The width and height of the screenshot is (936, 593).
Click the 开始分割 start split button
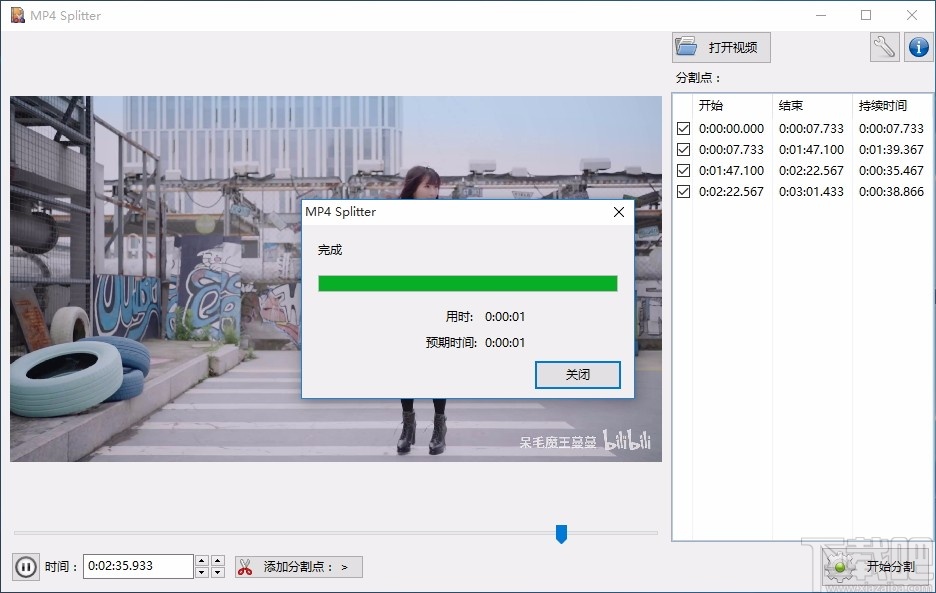874,567
